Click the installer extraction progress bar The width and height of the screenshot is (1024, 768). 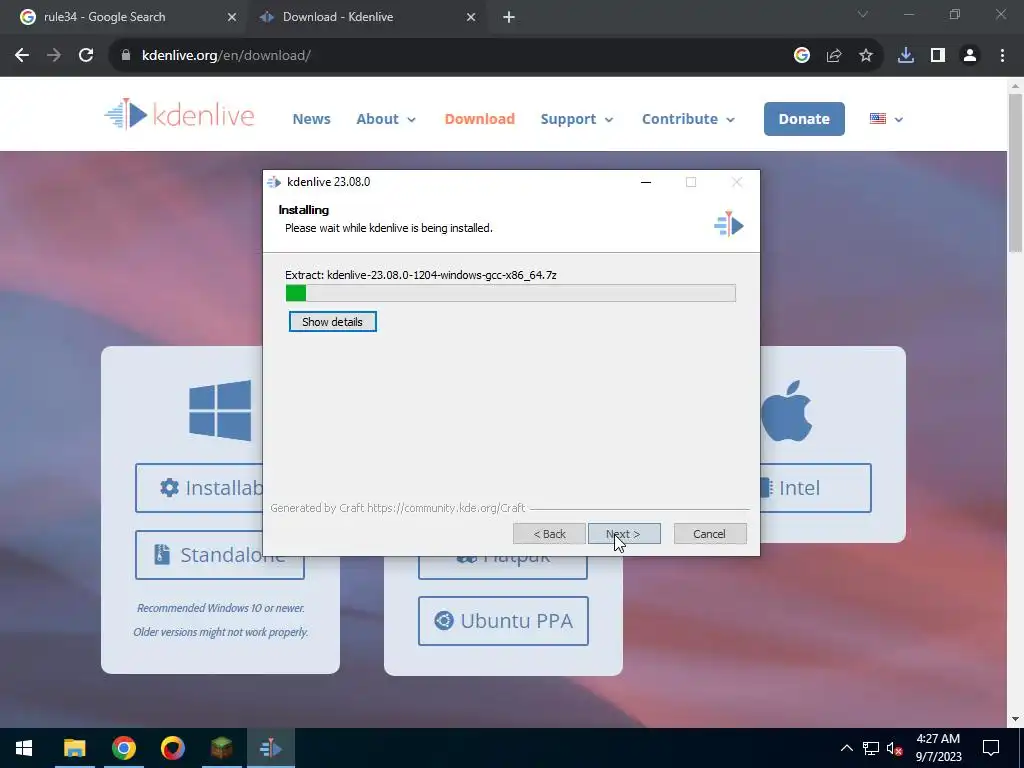511,293
